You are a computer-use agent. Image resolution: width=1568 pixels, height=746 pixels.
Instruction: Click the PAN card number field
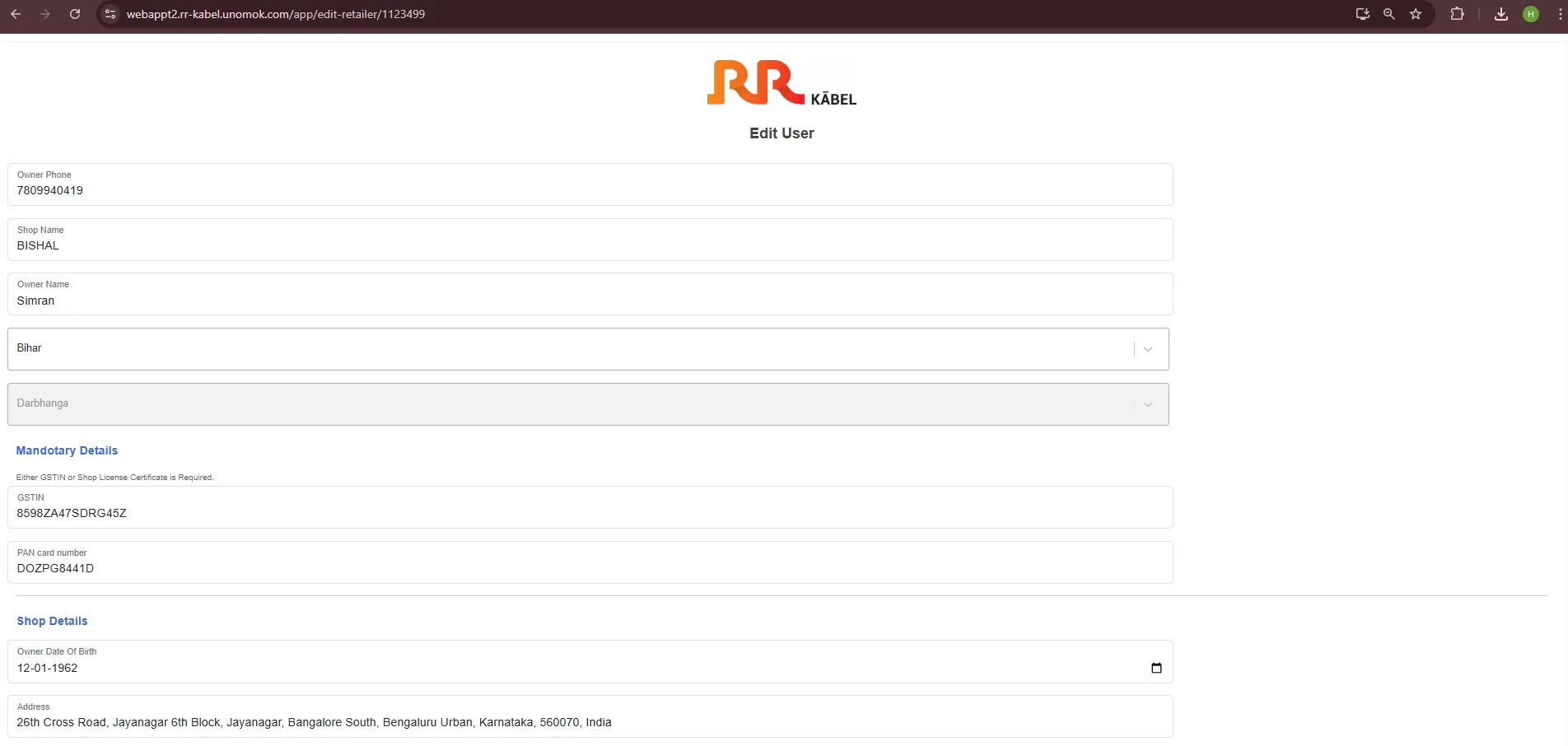coord(590,568)
